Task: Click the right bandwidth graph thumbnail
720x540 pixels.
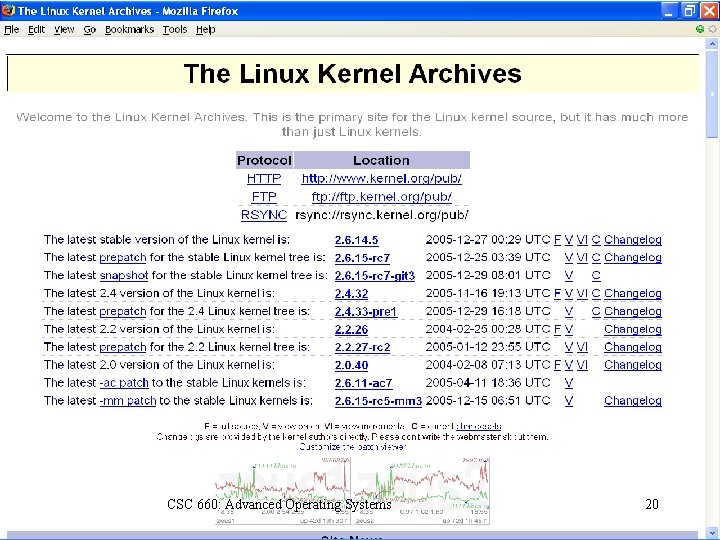Action: (421, 490)
